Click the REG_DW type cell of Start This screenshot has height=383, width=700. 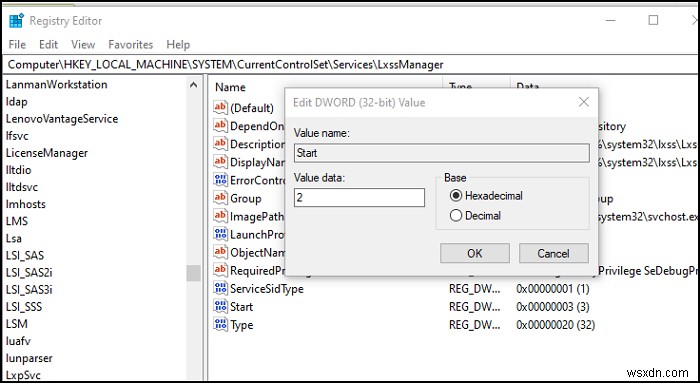point(475,307)
